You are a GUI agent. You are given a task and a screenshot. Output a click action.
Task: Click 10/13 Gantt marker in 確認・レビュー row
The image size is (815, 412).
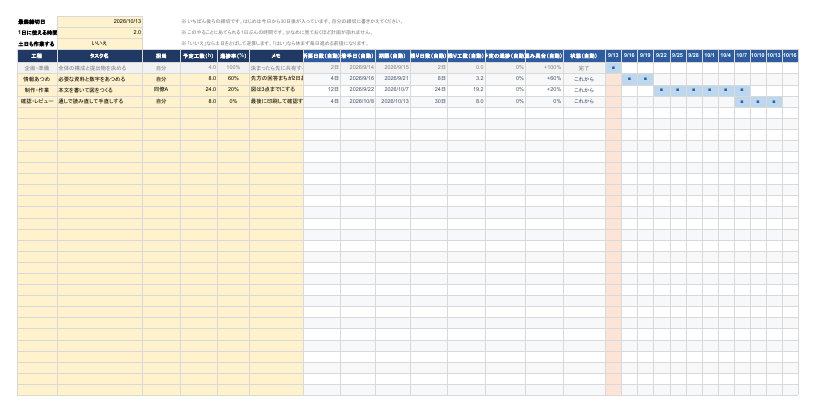[774, 101]
